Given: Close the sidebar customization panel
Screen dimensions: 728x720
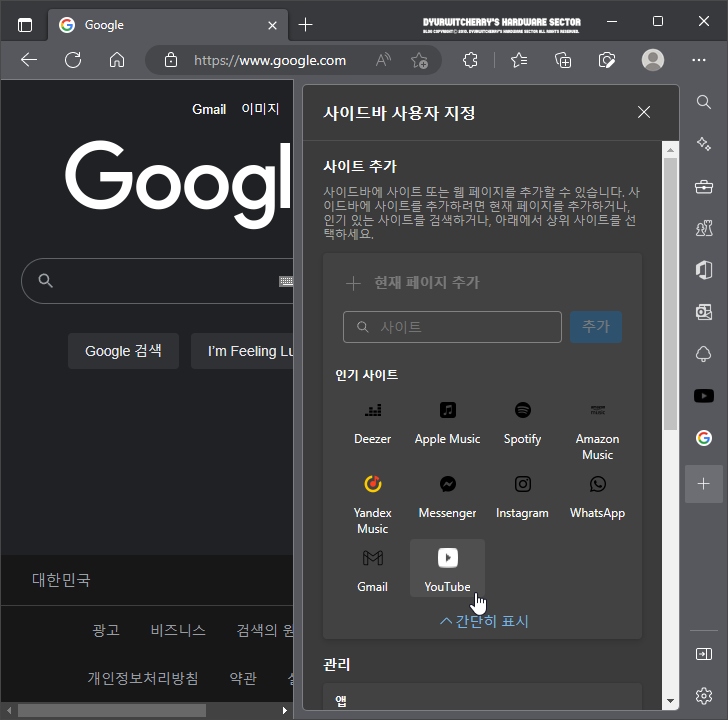Looking at the screenshot, I should (x=644, y=112).
